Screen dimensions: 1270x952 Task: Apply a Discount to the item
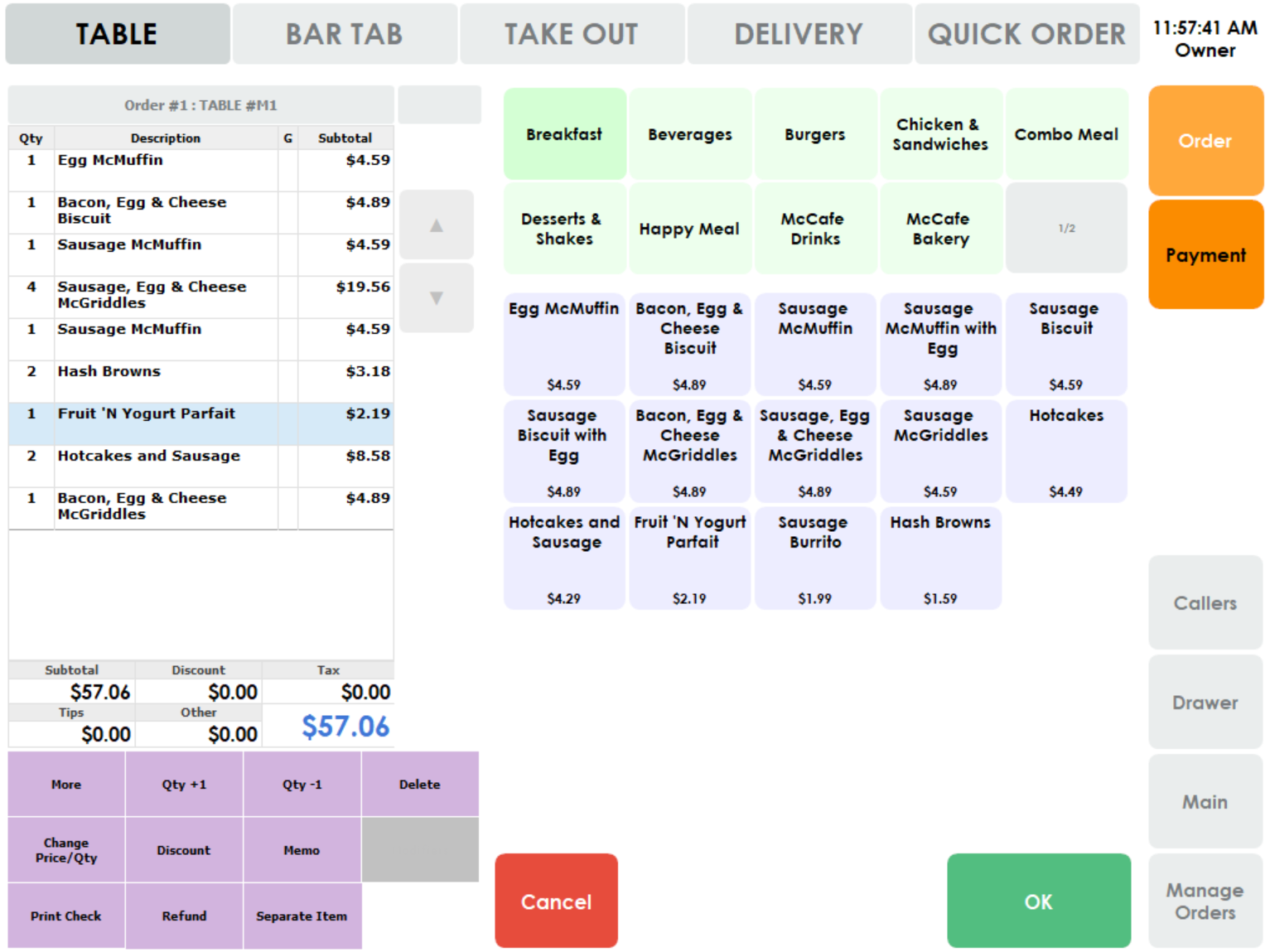point(184,850)
